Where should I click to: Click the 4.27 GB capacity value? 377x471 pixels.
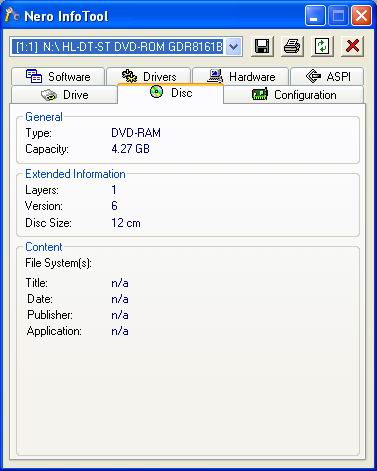tap(130, 149)
